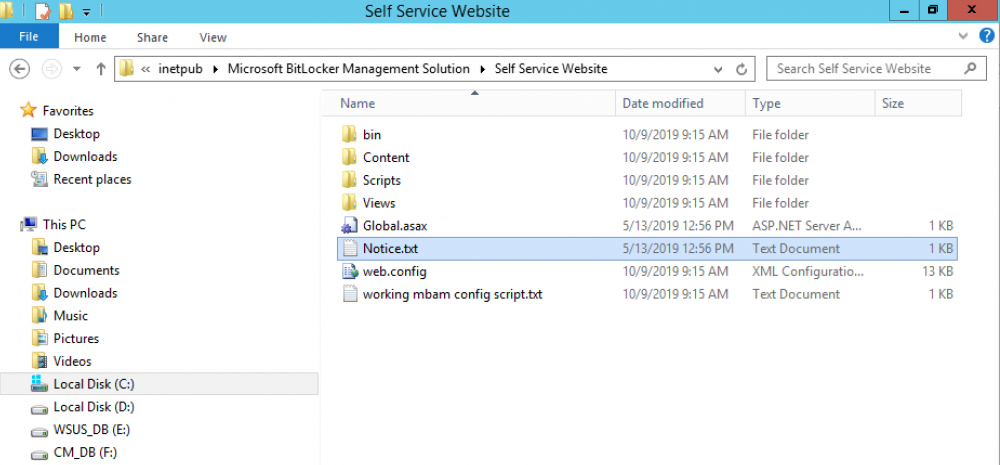Select the Scripts folder icon
The height and width of the screenshot is (465, 1000).
coord(349,180)
